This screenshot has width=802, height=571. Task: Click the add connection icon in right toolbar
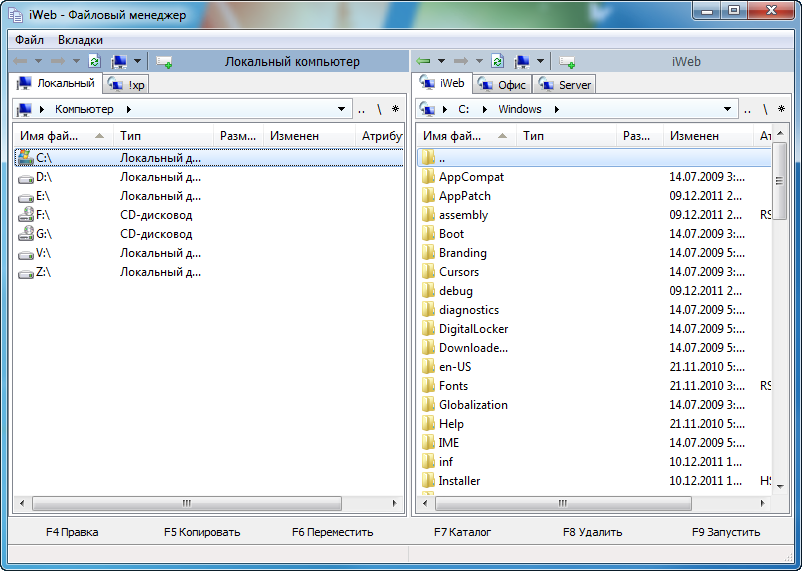pyautogui.click(x=567, y=62)
